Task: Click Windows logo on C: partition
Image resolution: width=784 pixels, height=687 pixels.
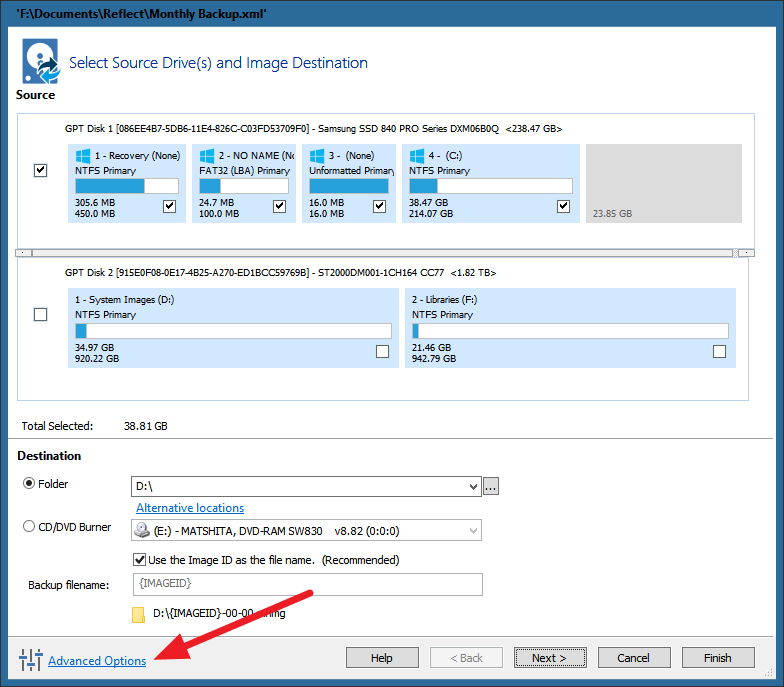Action: 417,156
